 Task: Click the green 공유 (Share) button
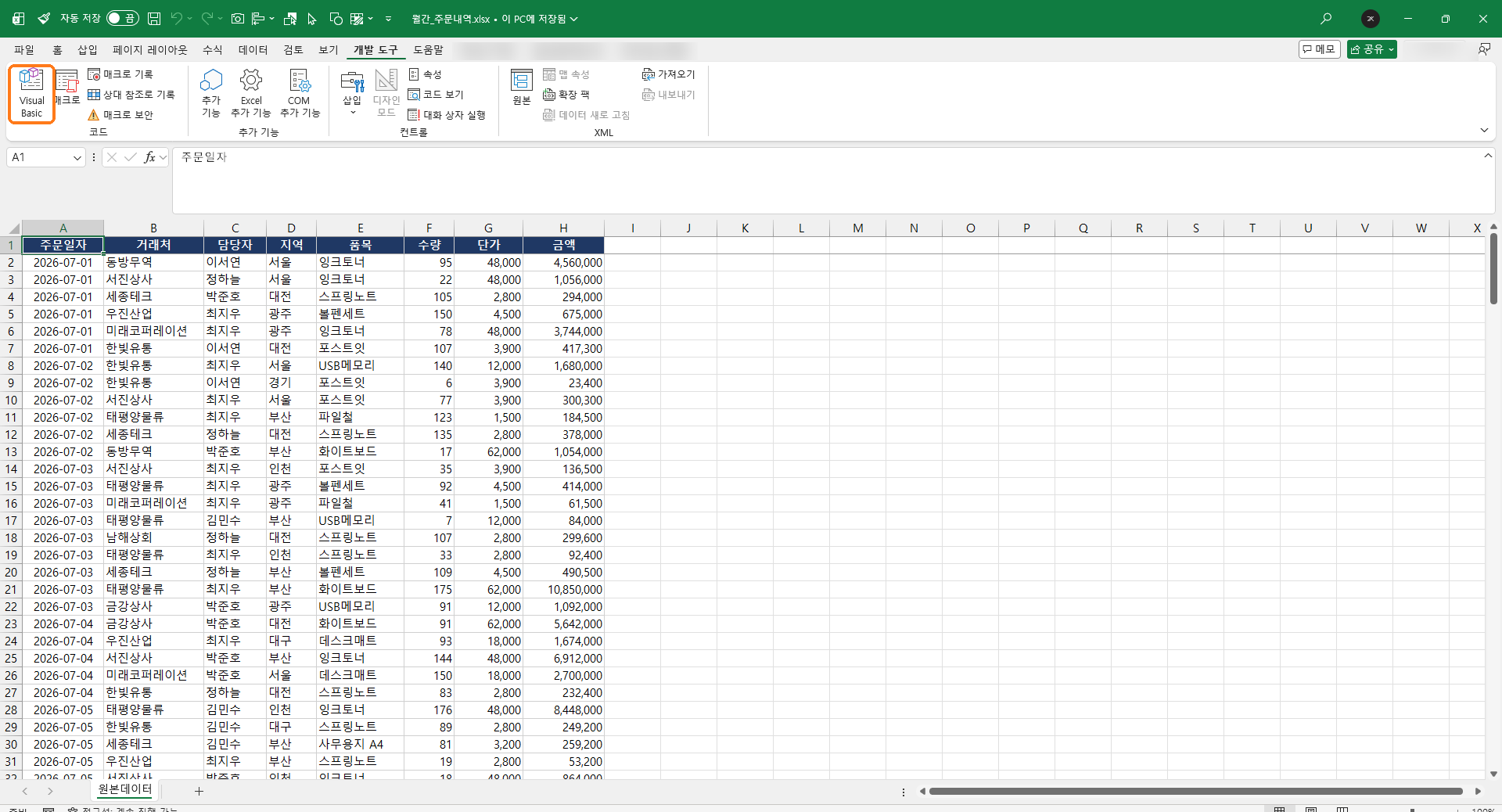1371,49
